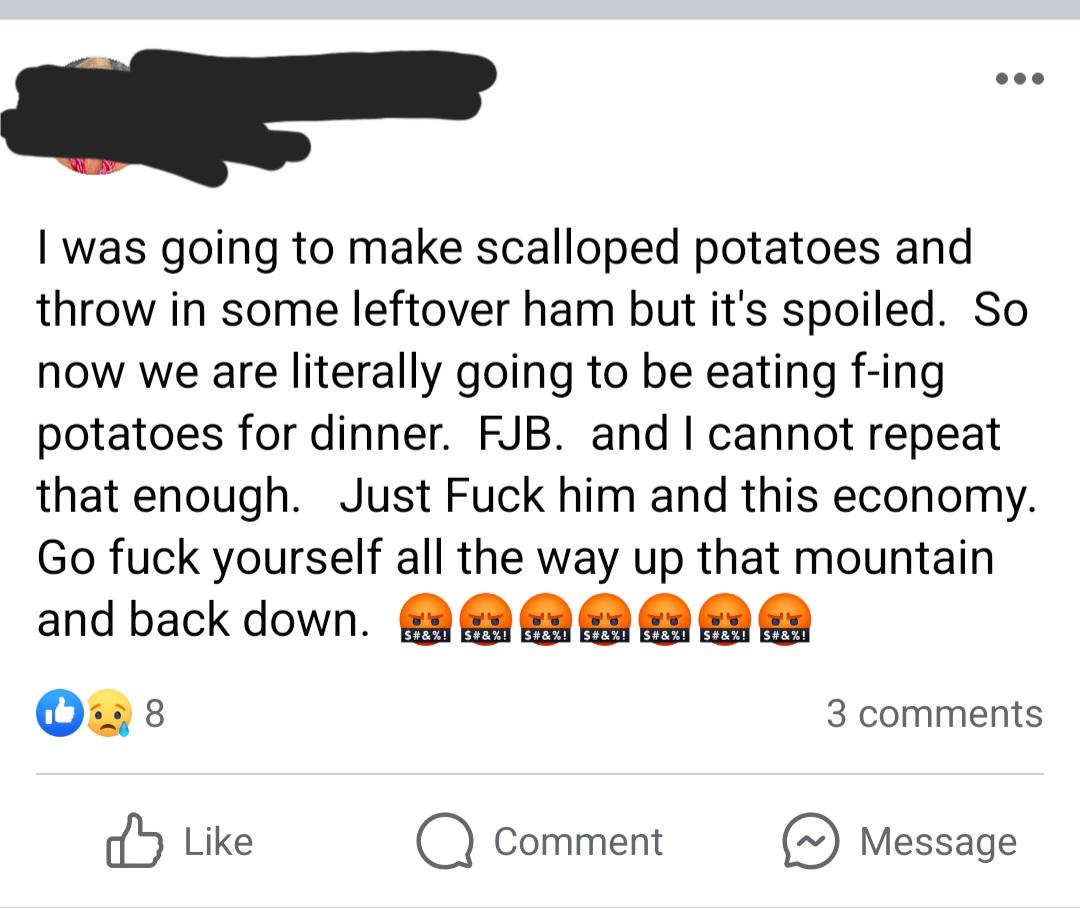Click the last angry cursing emoji
The image size is (1080, 908).
pyautogui.click(x=785, y=620)
